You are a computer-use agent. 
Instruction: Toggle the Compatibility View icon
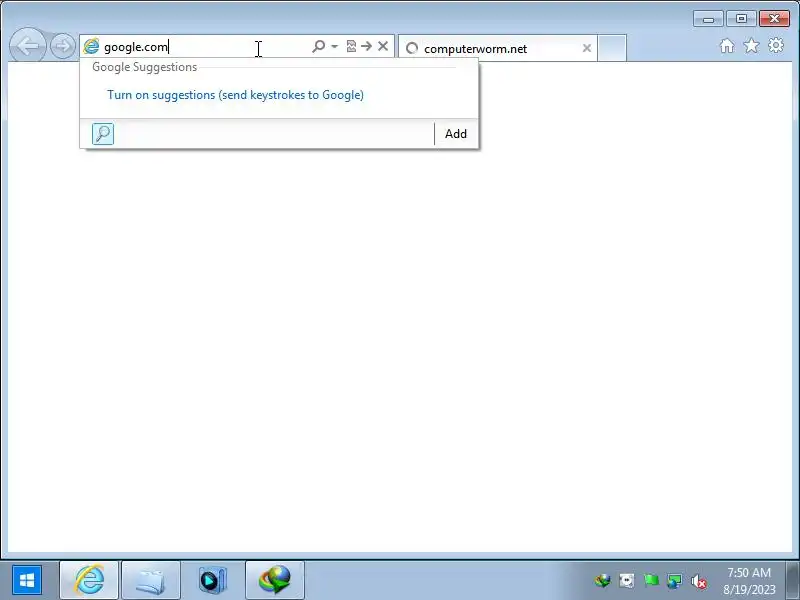(351, 46)
